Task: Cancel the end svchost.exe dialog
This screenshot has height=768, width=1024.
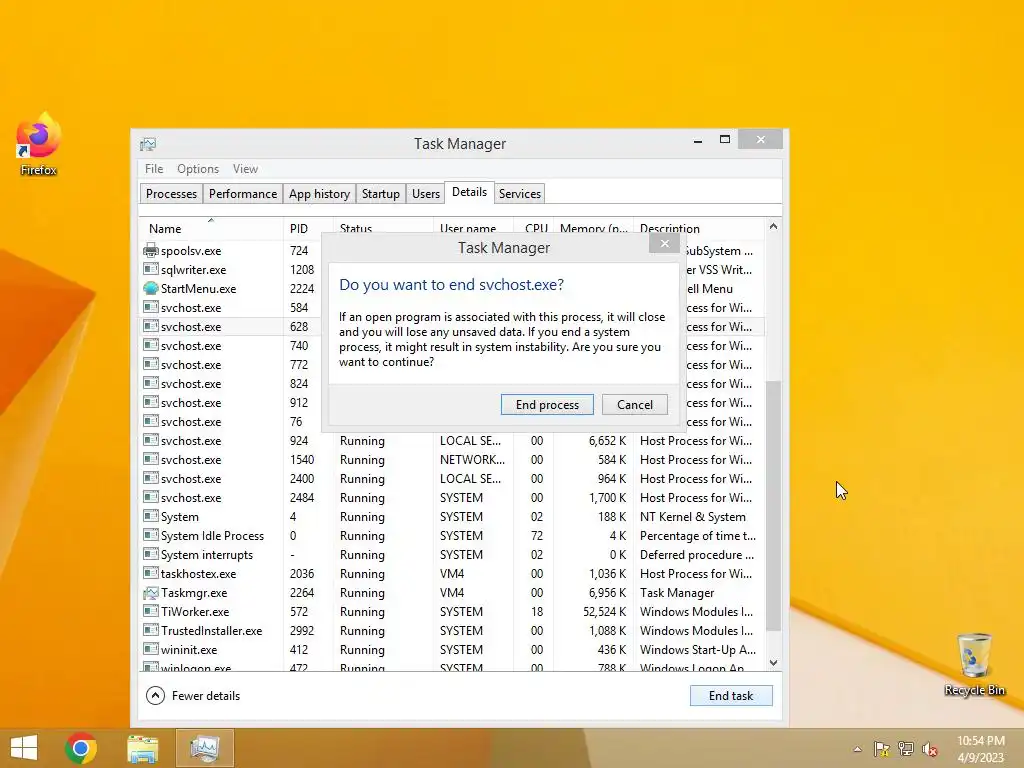Action: (635, 404)
